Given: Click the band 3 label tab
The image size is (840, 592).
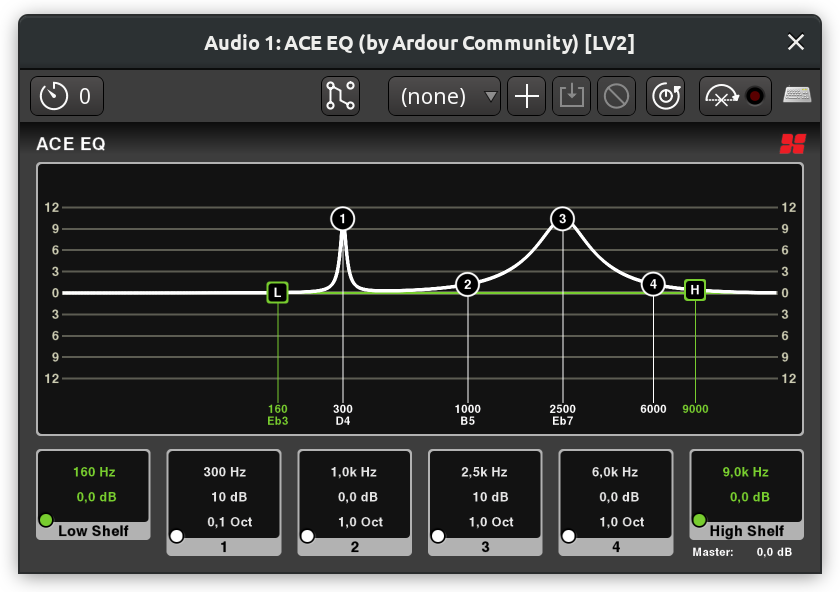Looking at the screenshot, I should [485, 547].
